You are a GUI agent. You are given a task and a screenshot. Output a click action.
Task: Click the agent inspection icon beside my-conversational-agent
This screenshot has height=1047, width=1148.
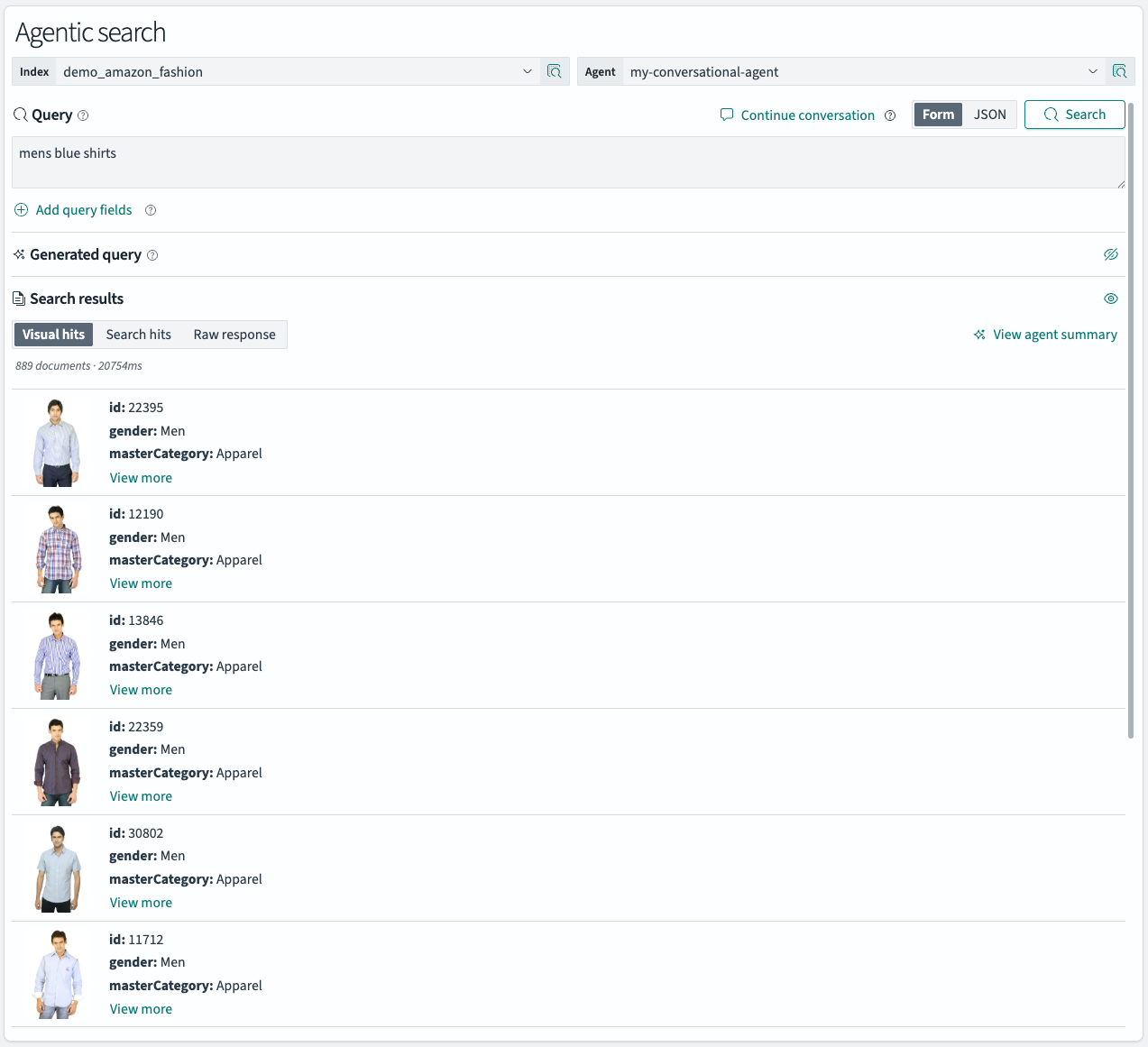click(x=1119, y=71)
